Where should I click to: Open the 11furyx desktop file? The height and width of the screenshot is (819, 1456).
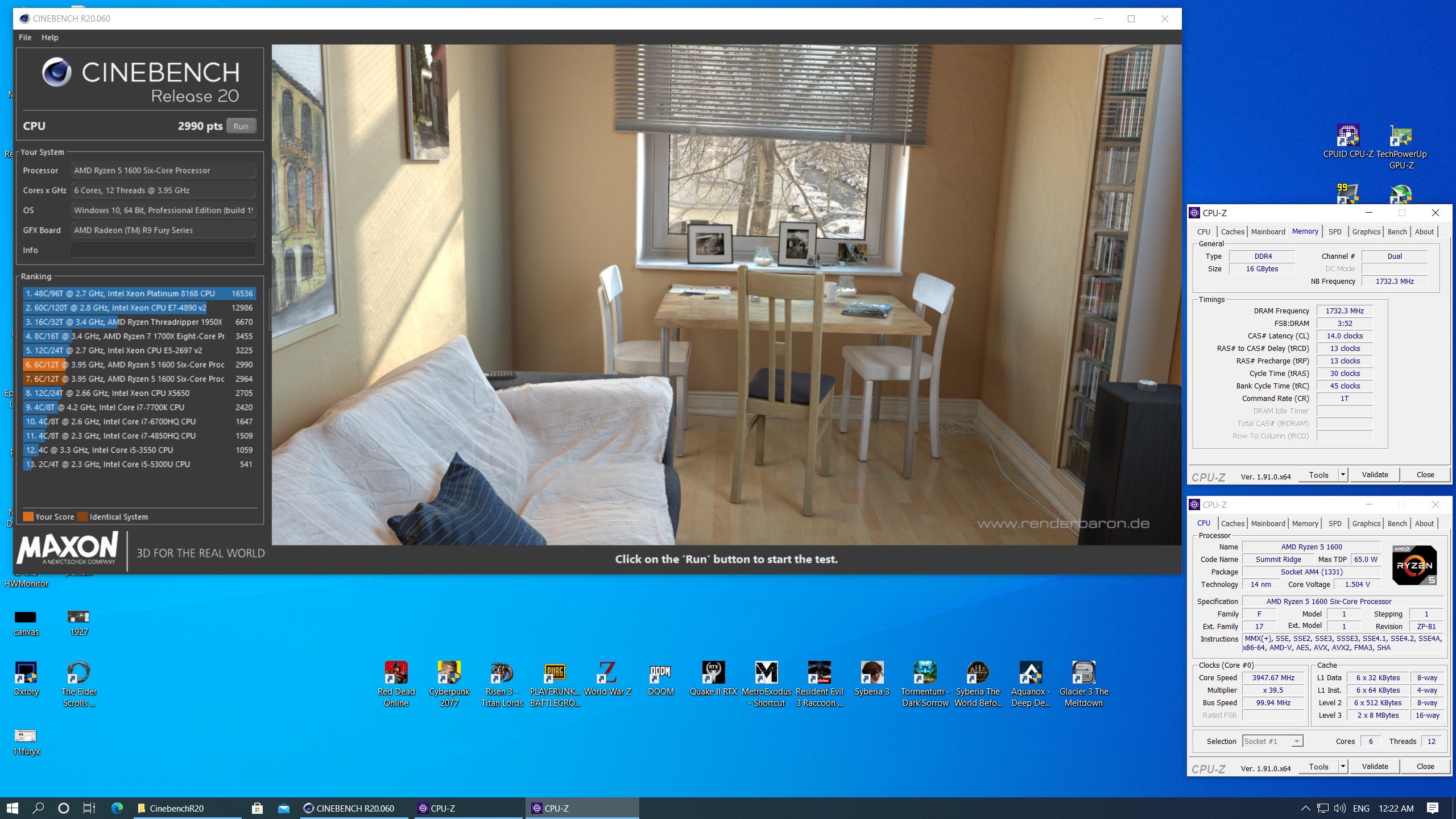click(x=26, y=742)
